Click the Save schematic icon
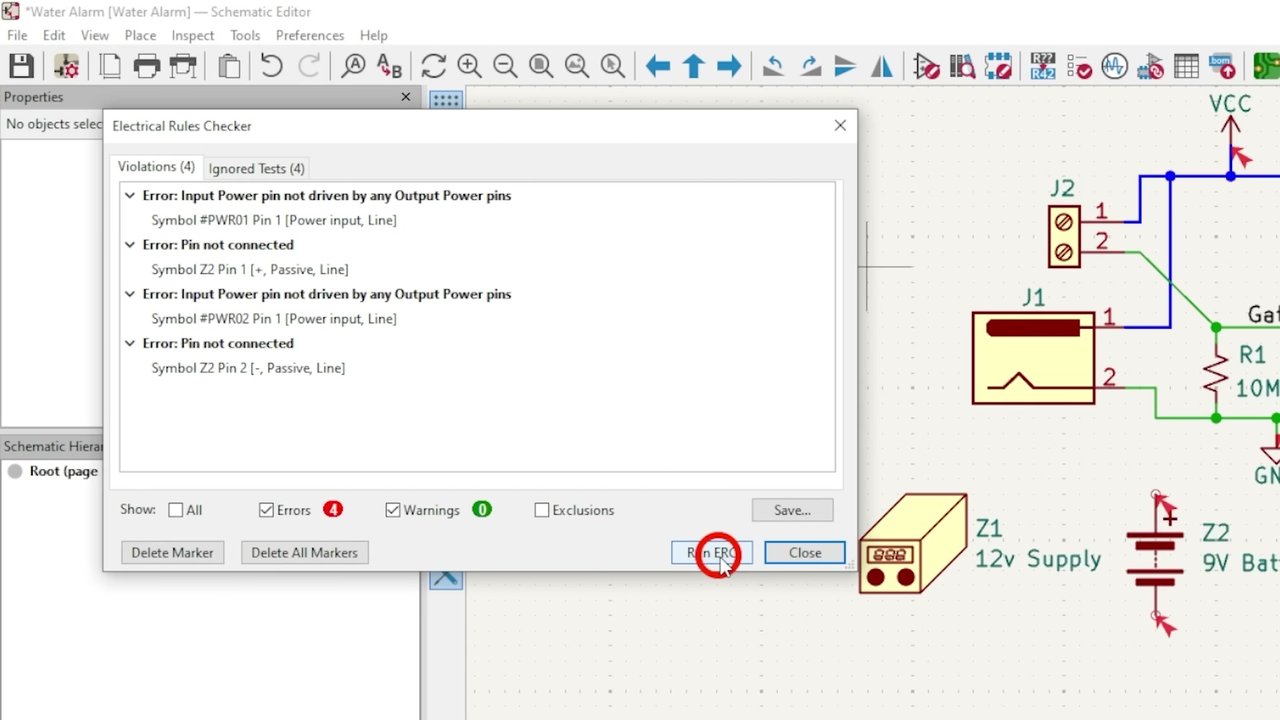 21,66
